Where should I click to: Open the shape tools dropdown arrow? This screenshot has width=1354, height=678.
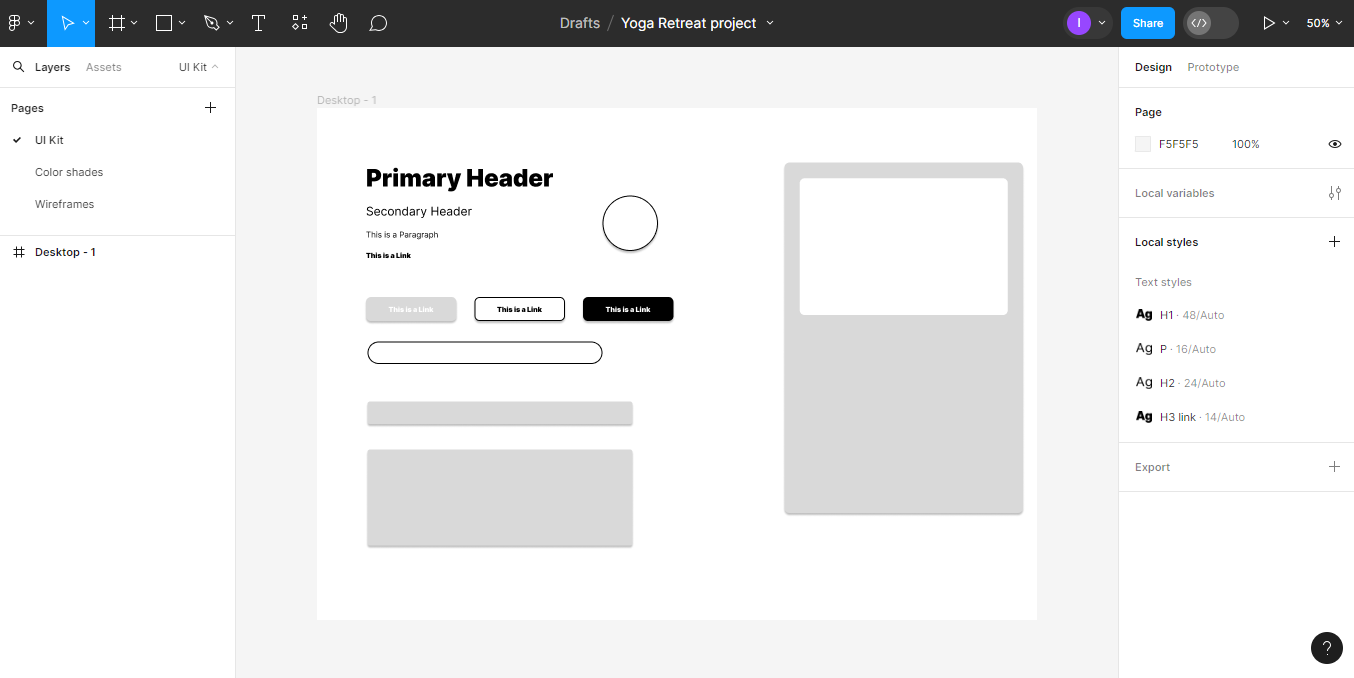(x=182, y=23)
